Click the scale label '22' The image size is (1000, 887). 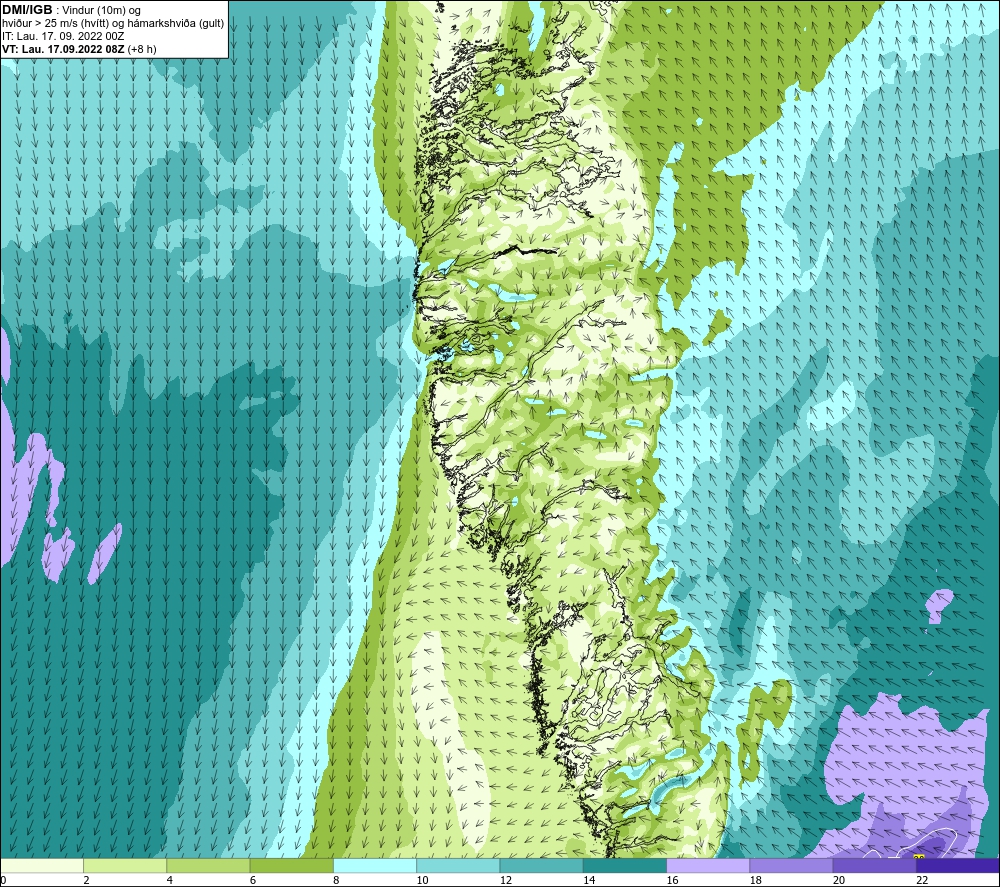[x=922, y=880]
